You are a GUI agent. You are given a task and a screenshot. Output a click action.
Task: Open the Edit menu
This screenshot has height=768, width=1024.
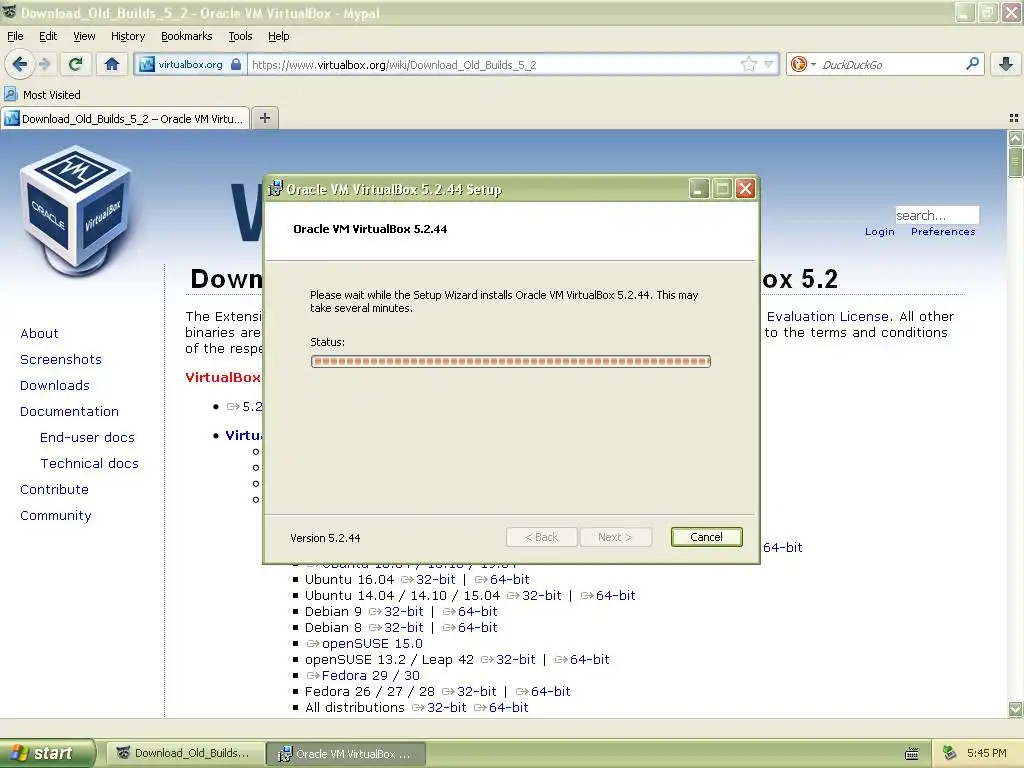[x=48, y=36]
